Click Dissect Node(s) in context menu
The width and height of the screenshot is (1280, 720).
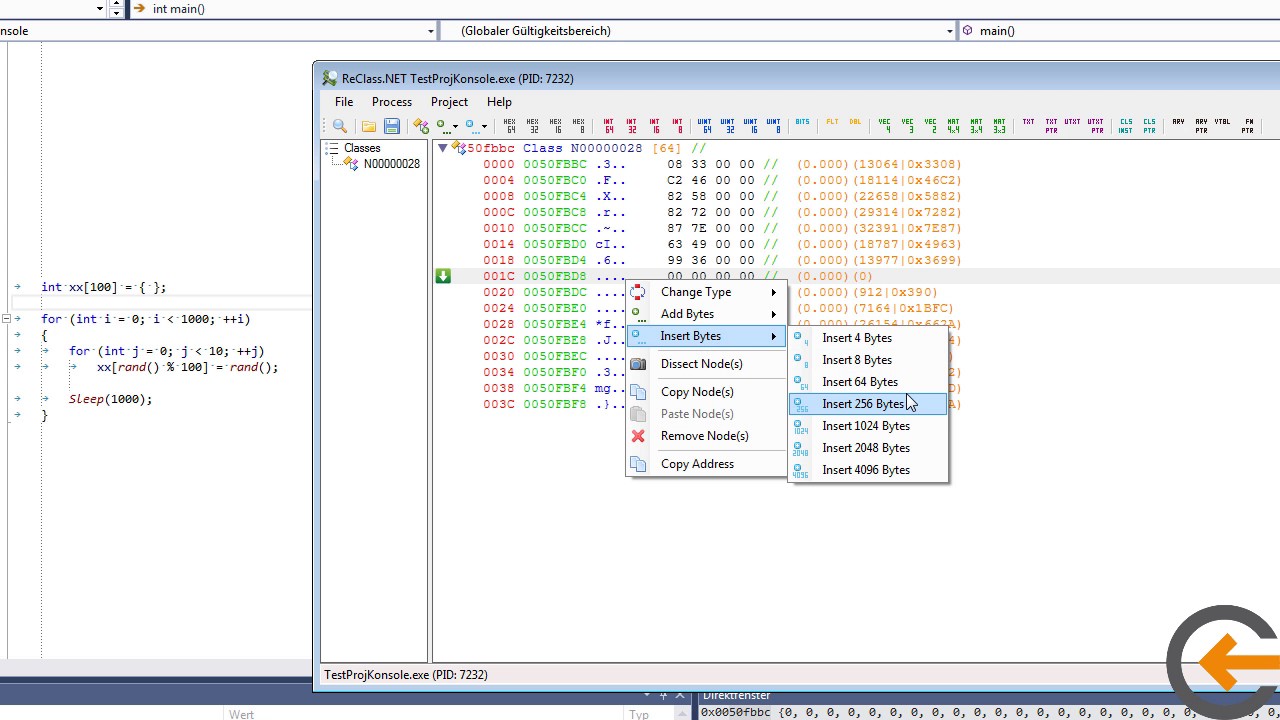[706, 364]
